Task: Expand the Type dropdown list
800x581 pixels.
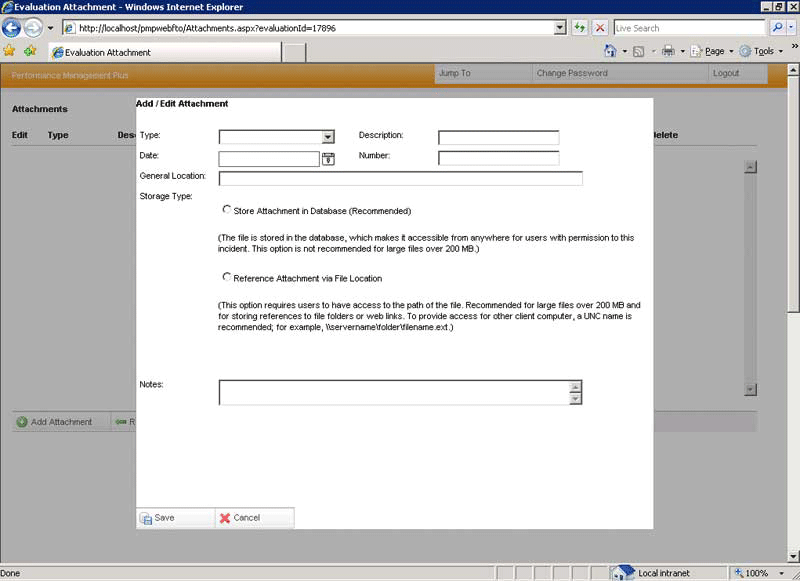Action: pos(327,137)
